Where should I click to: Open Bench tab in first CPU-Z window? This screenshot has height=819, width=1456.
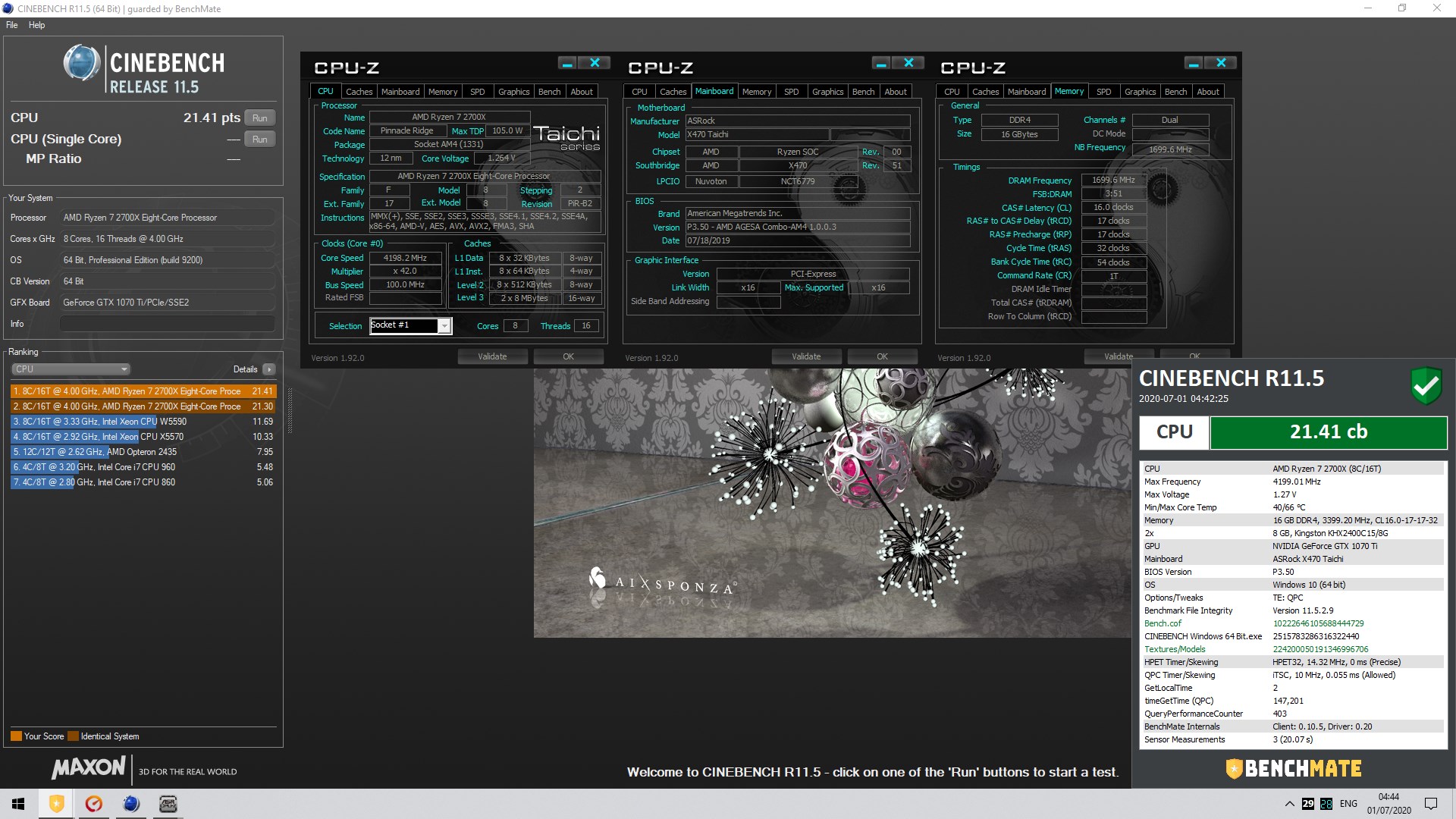click(x=549, y=92)
